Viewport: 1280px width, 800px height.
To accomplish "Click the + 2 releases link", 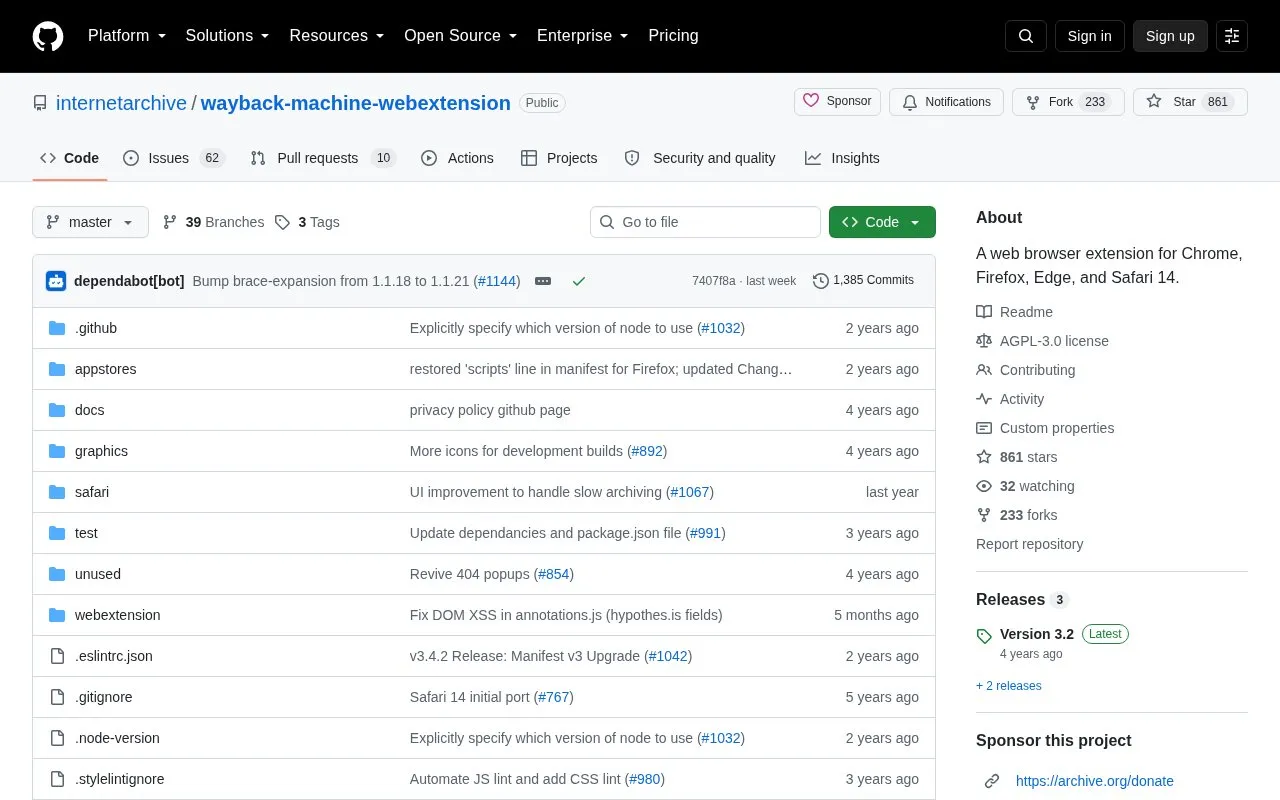I will pos(1009,686).
